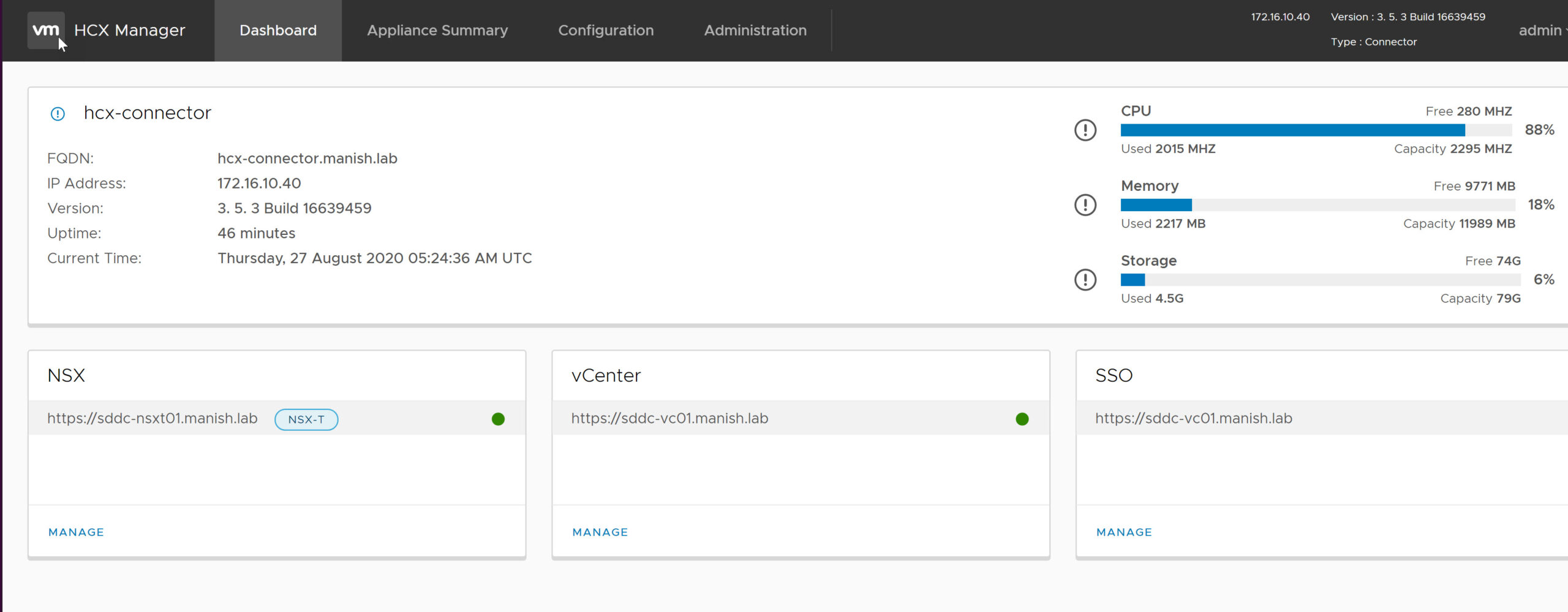Screen dimensions: 1568x612
Task: Select the vCenter sddc-vc01.manish.lab URL row
Action: pyautogui.click(x=669, y=419)
